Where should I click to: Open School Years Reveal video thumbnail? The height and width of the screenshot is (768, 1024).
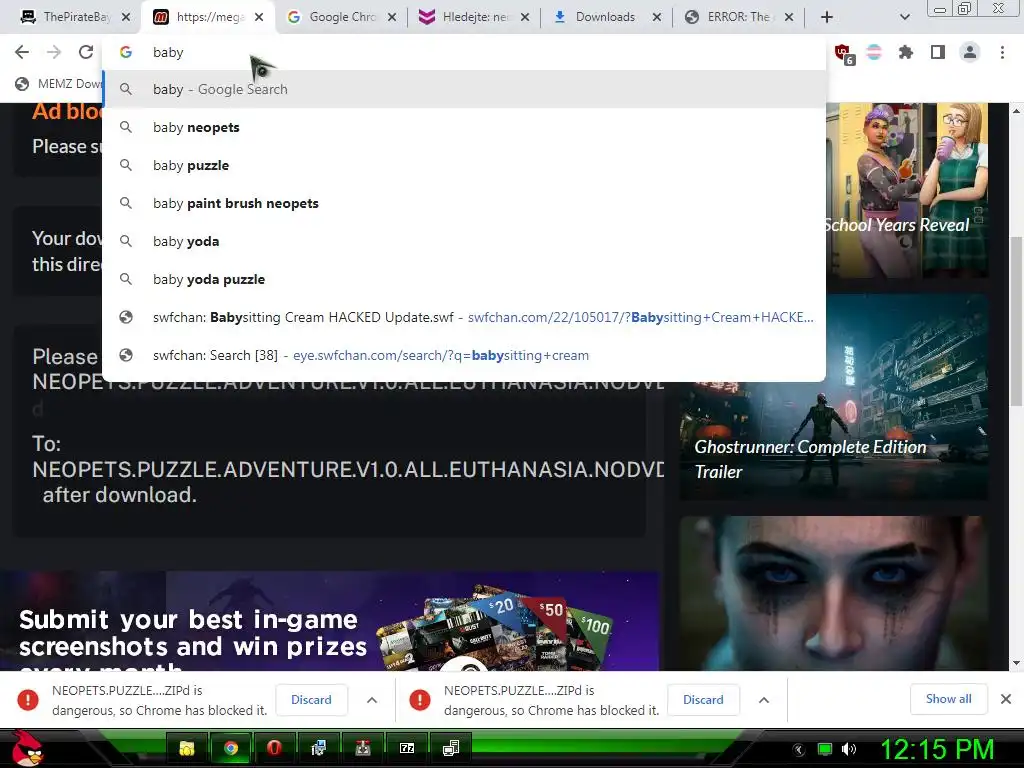tap(907, 190)
